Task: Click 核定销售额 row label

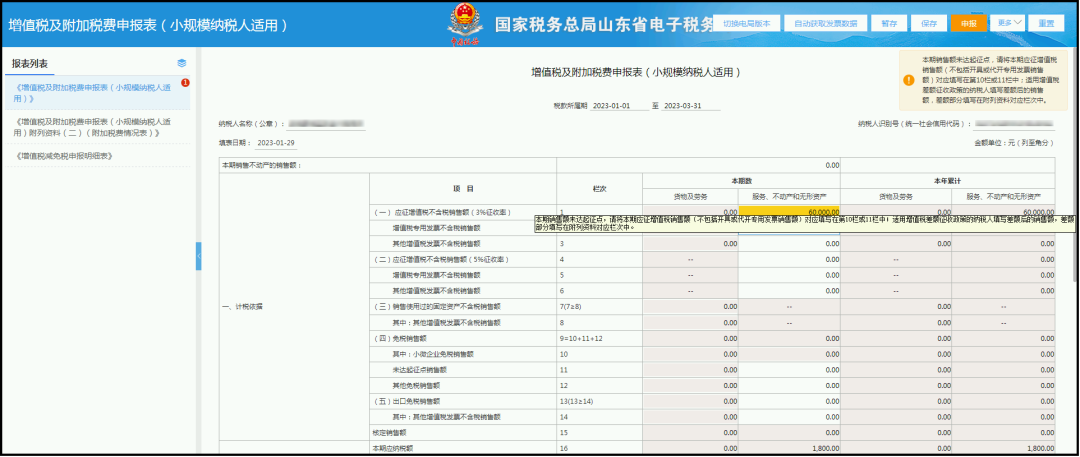Action: [x=391, y=433]
